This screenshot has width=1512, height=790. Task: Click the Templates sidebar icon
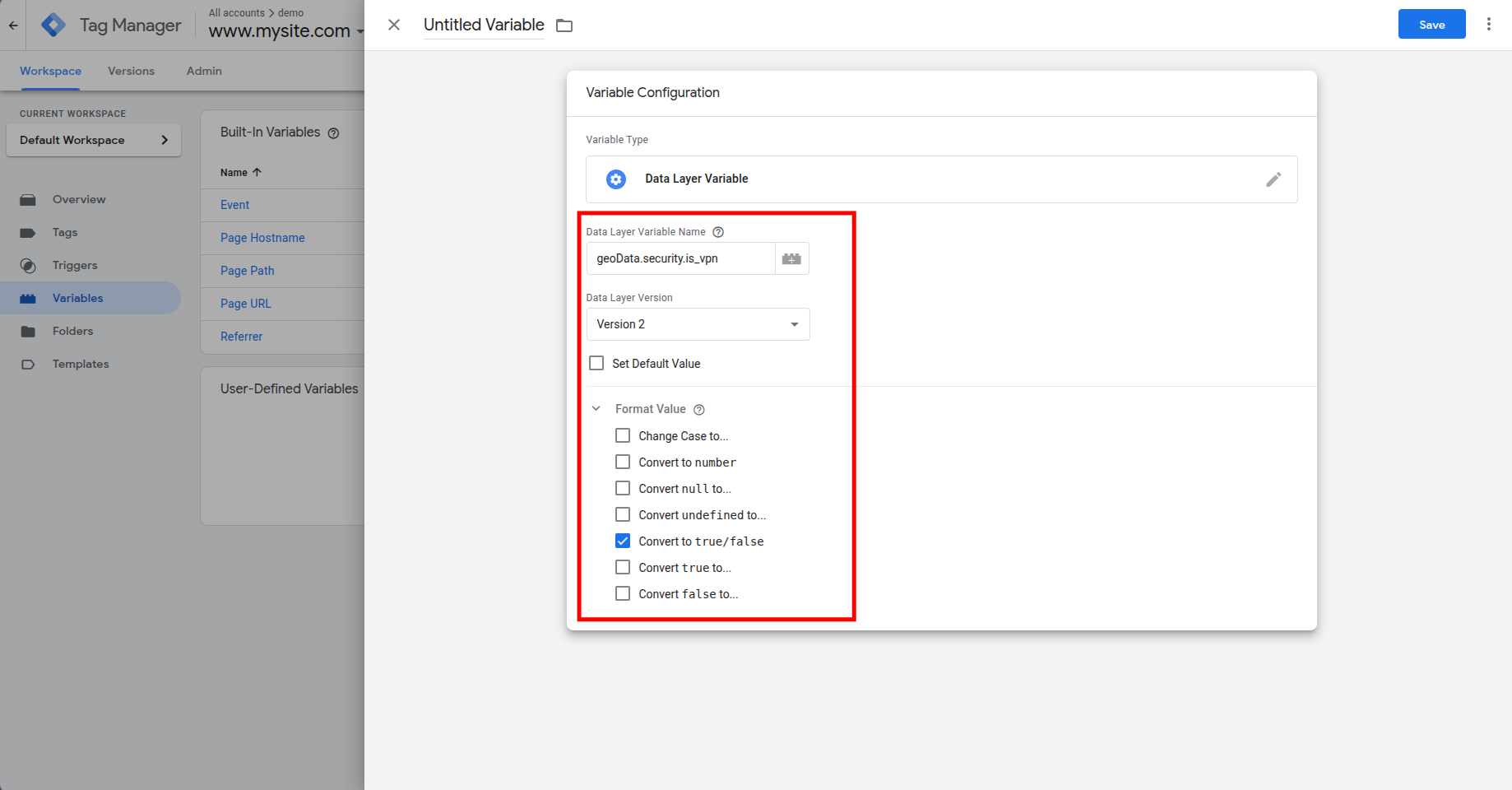28,365
